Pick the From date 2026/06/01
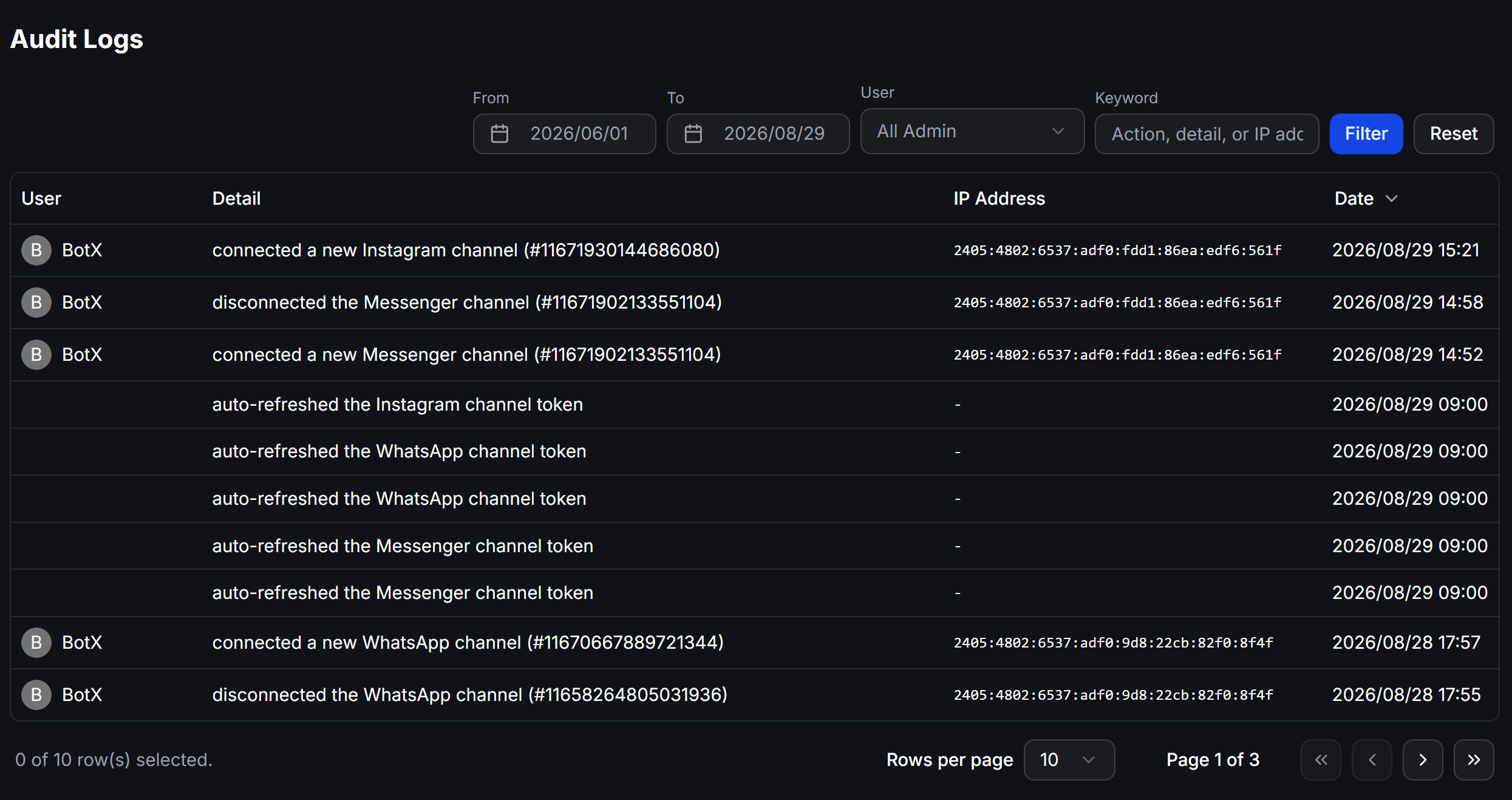Screen dimensions: 1512x800 click(x=564, y=134)
